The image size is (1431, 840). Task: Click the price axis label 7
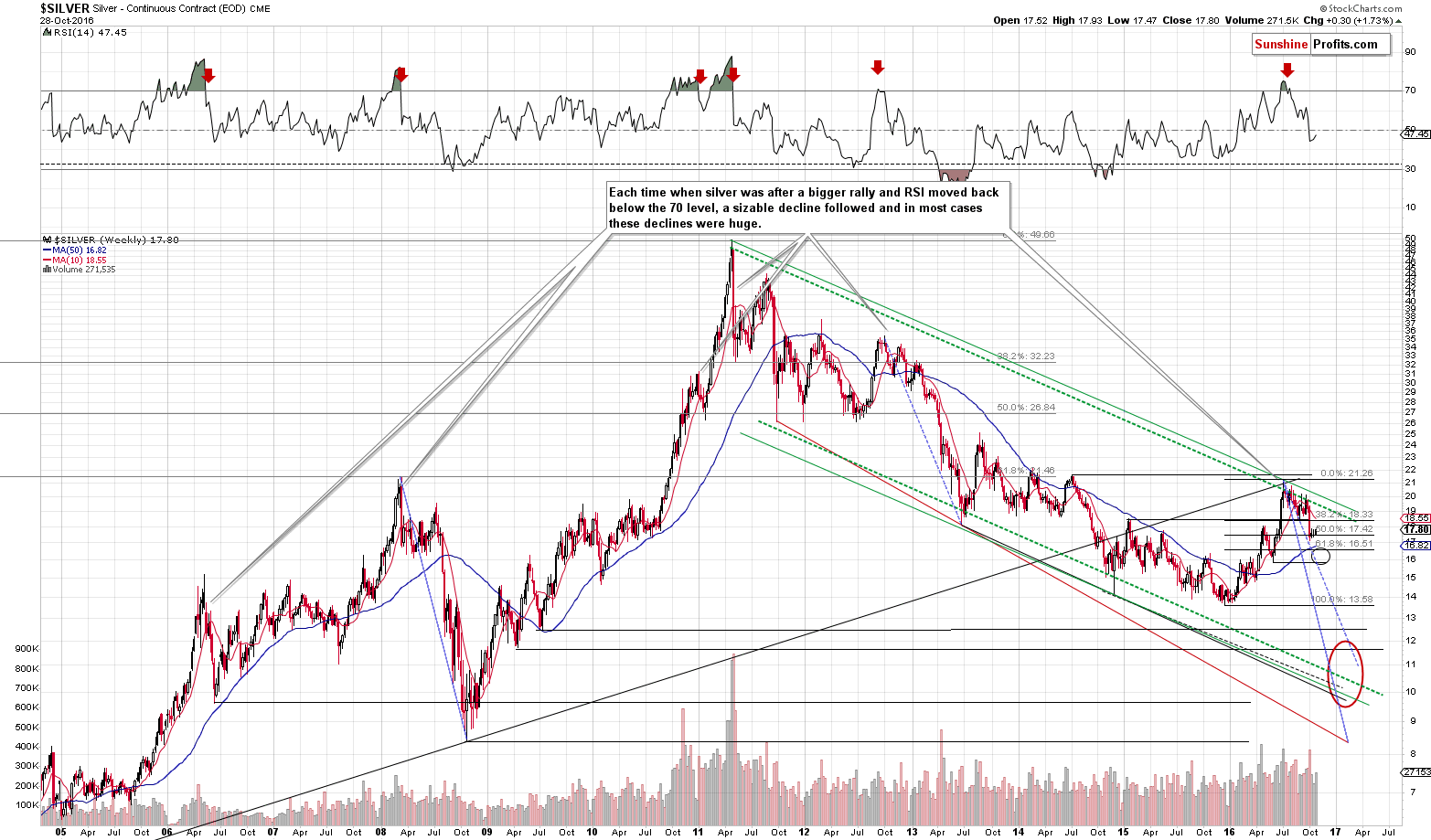pyautogui.click(x=1413, y=792)
